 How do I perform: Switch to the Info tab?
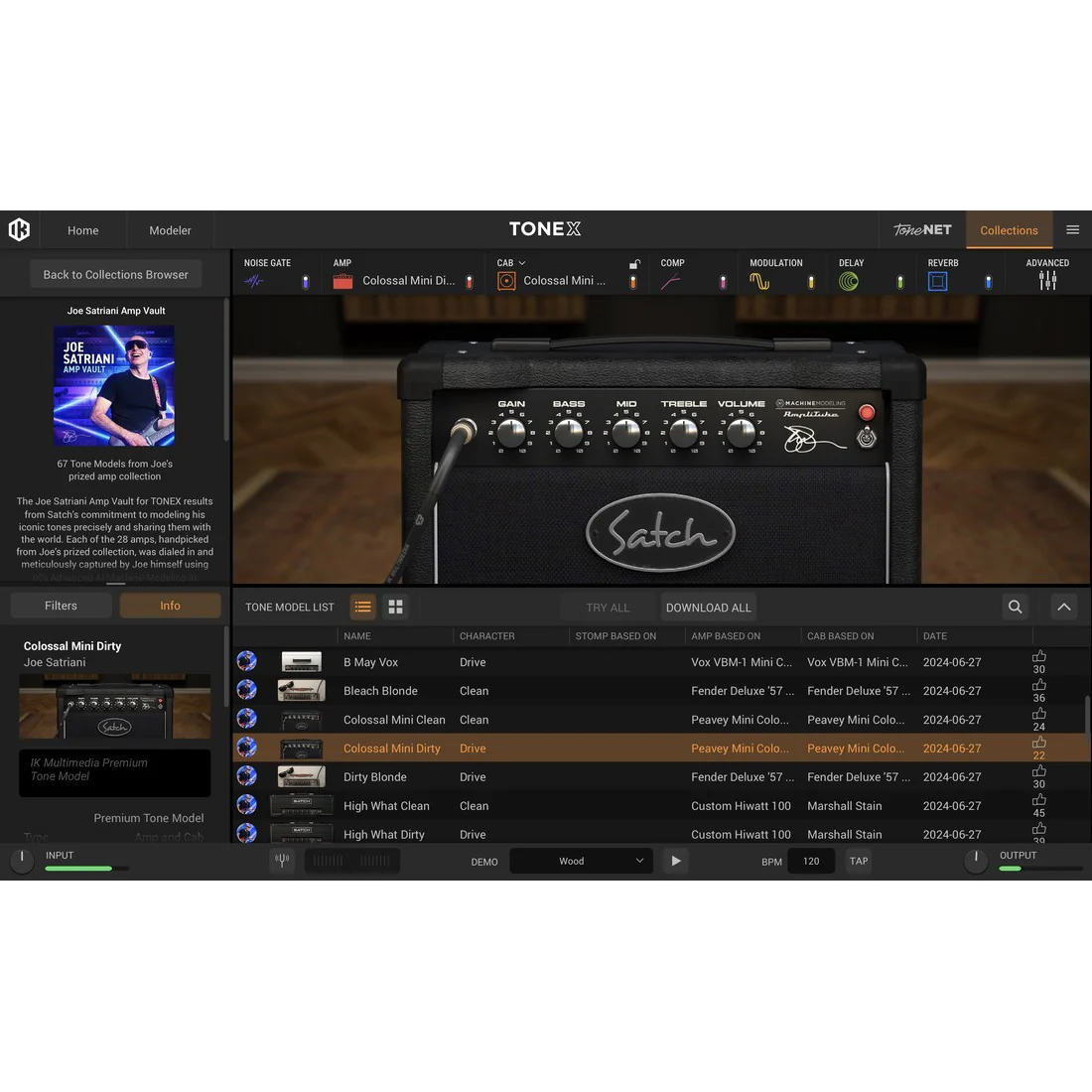(x=170, y=606)
